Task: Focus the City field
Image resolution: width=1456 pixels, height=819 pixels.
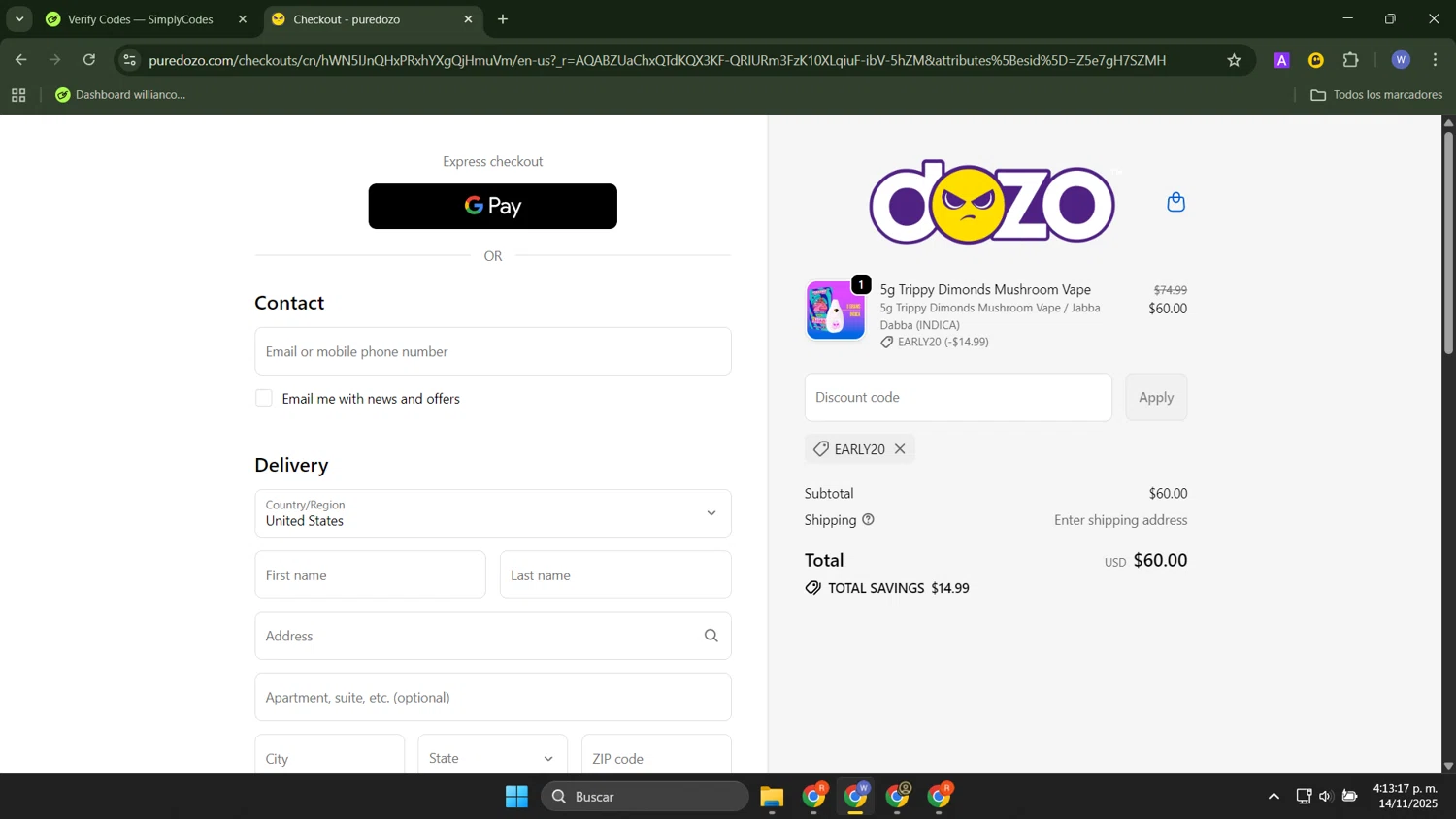Action: [329, 756]
